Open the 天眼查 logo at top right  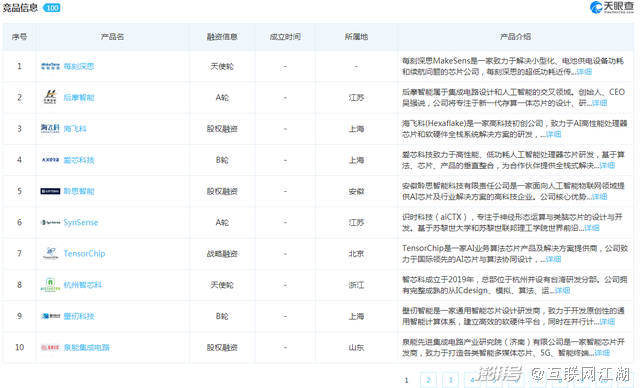(611, 7)
